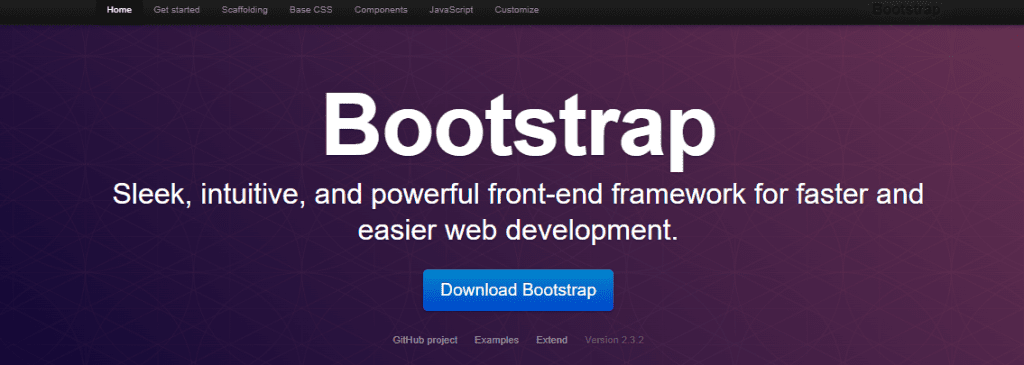Click the 'Sleek, intuitive, and powerful' tagline

(x=518, y=213)
